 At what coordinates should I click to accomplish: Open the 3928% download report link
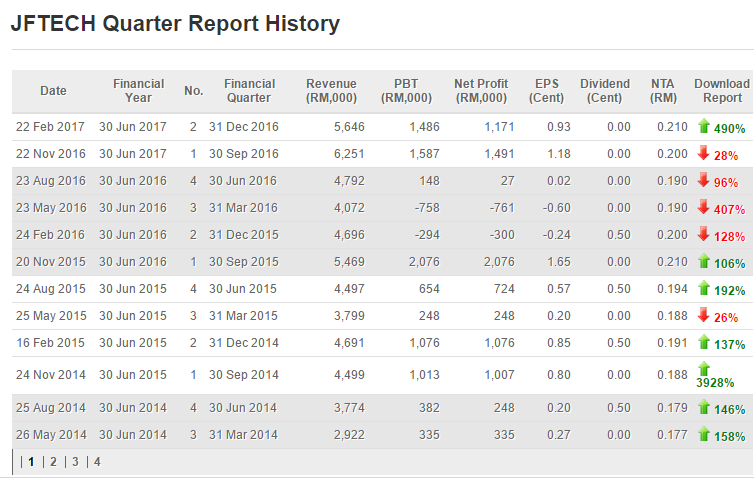716,383
